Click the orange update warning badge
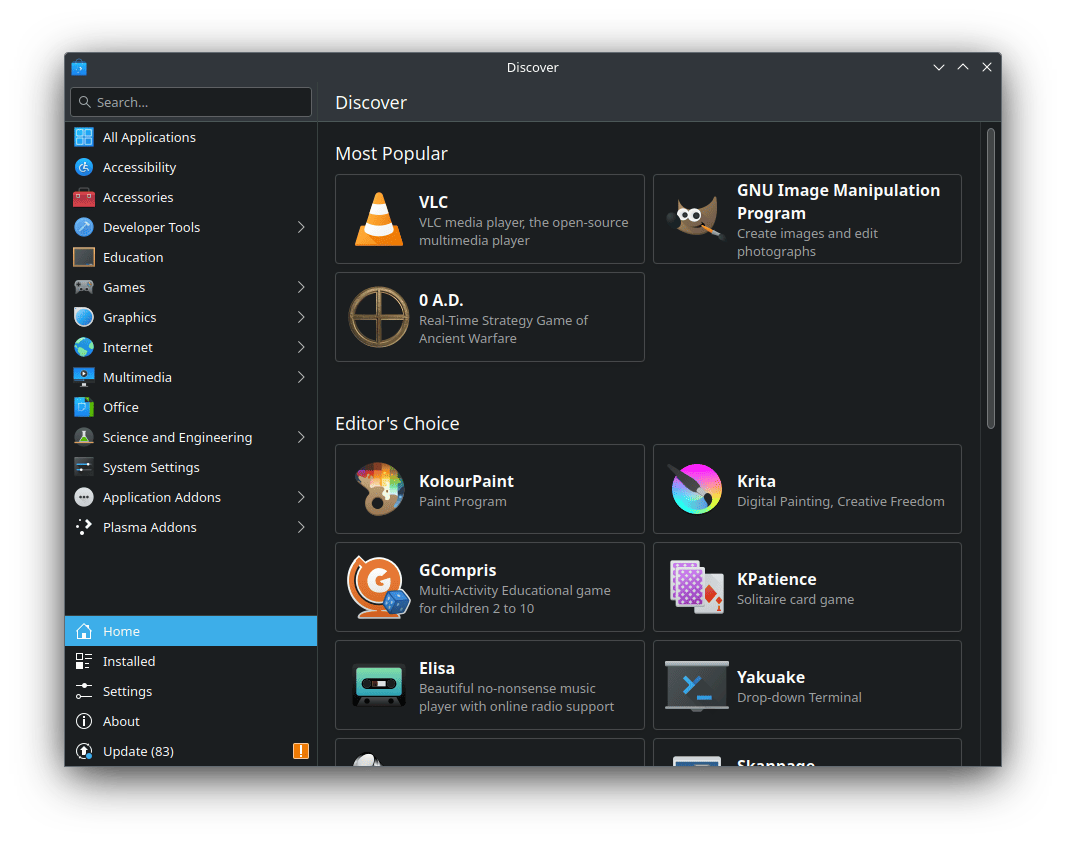This screenshot has height=843, width=1066. (301, 751)
